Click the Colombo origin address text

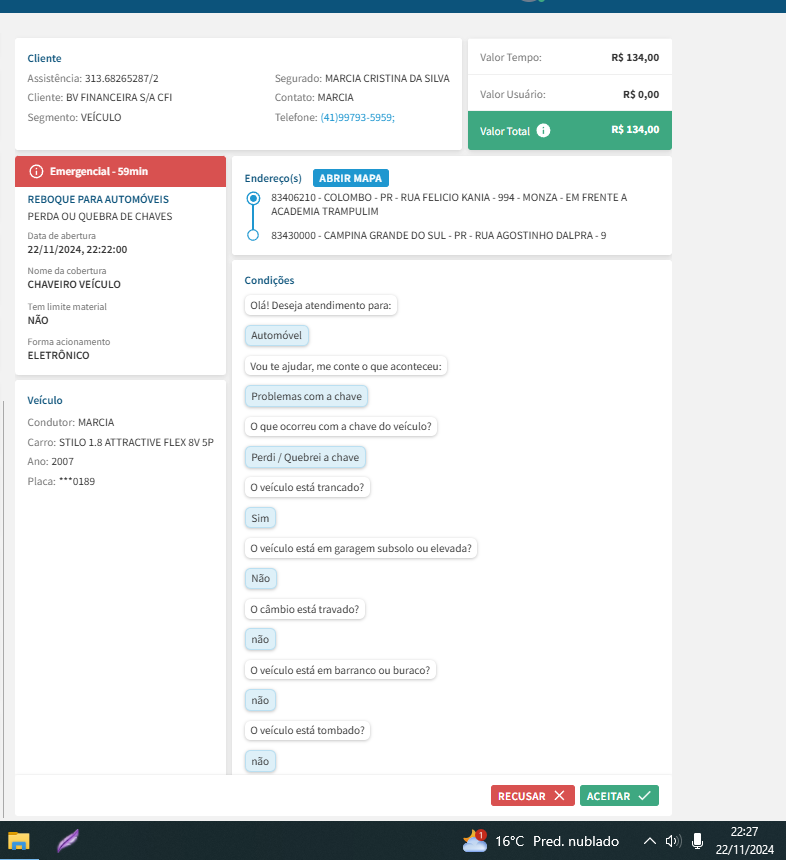coord(449,204)
